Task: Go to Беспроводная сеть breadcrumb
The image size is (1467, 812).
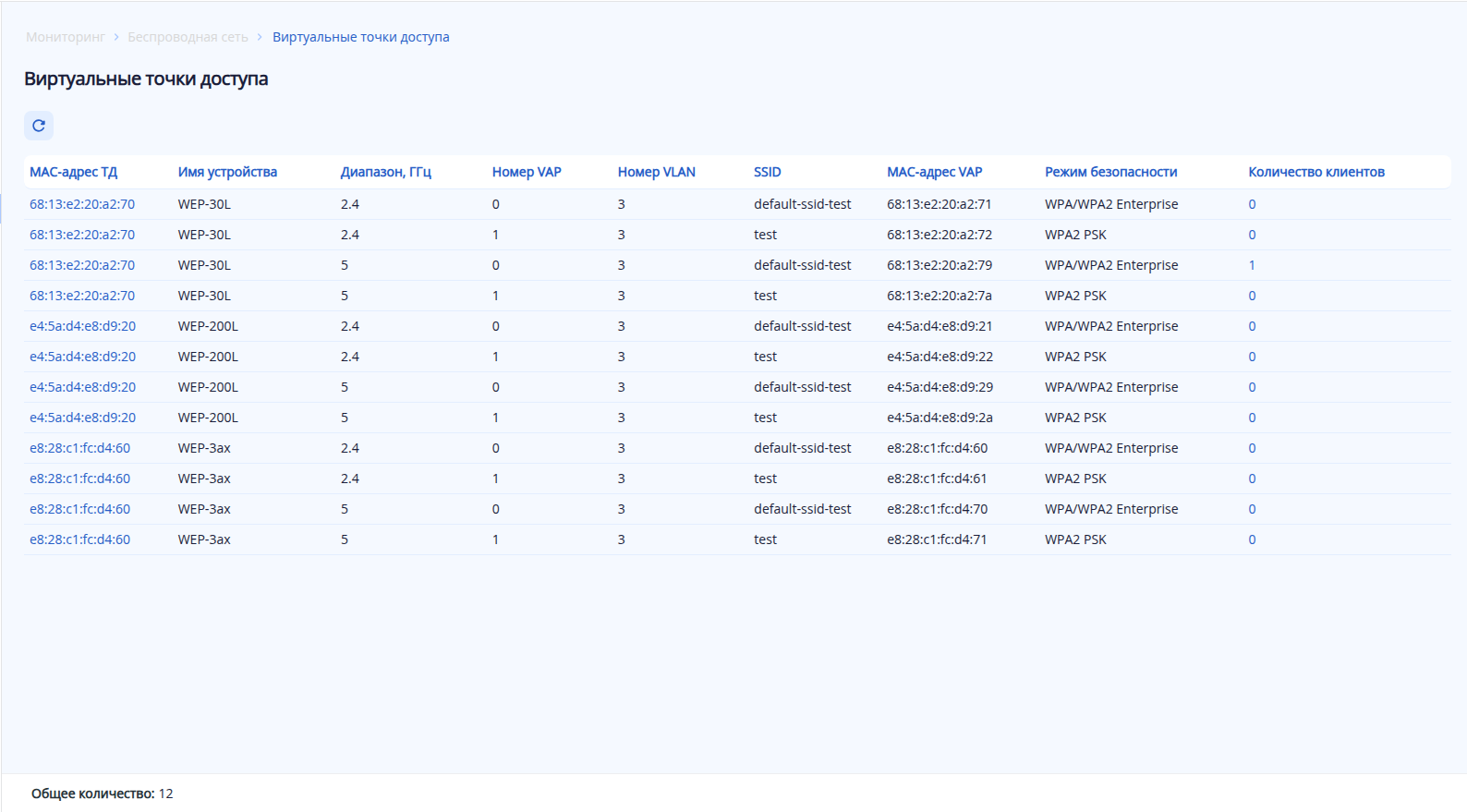Action: coord(188,37)
